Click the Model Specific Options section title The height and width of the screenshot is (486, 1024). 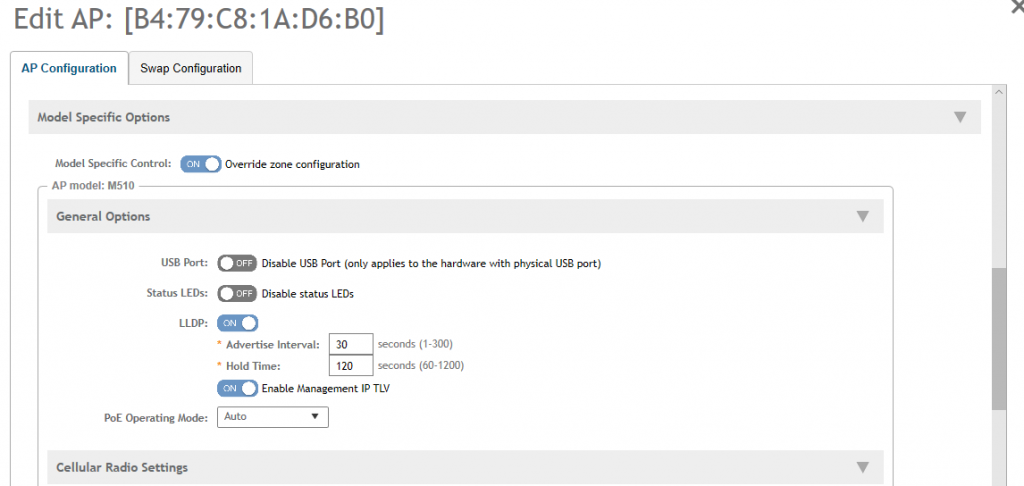tap(104, 117)
